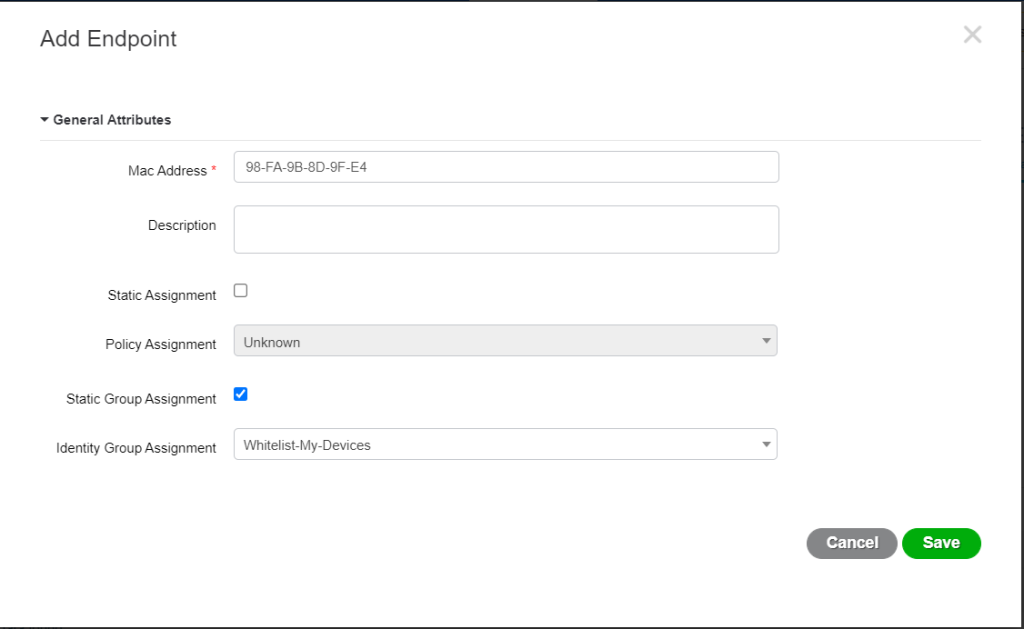Image resolution: width=1024 pixels, height=629 pixels.
Task: Cancel adding the endpoint
Action: [852, 543]
